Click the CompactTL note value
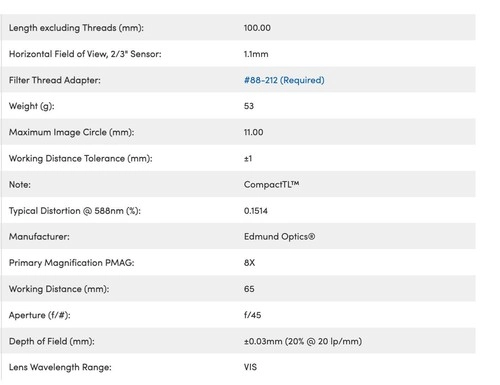 271,184
